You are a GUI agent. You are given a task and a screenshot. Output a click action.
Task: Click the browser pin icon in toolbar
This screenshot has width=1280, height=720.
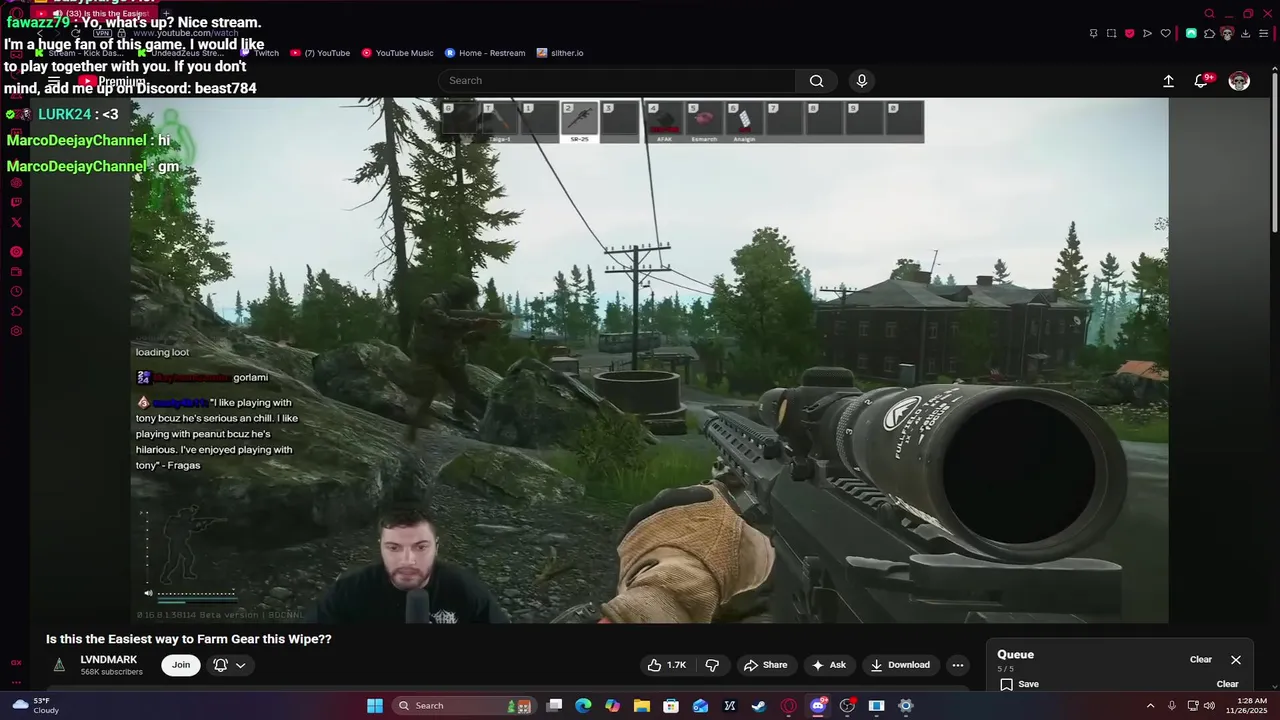[1093, 33]
